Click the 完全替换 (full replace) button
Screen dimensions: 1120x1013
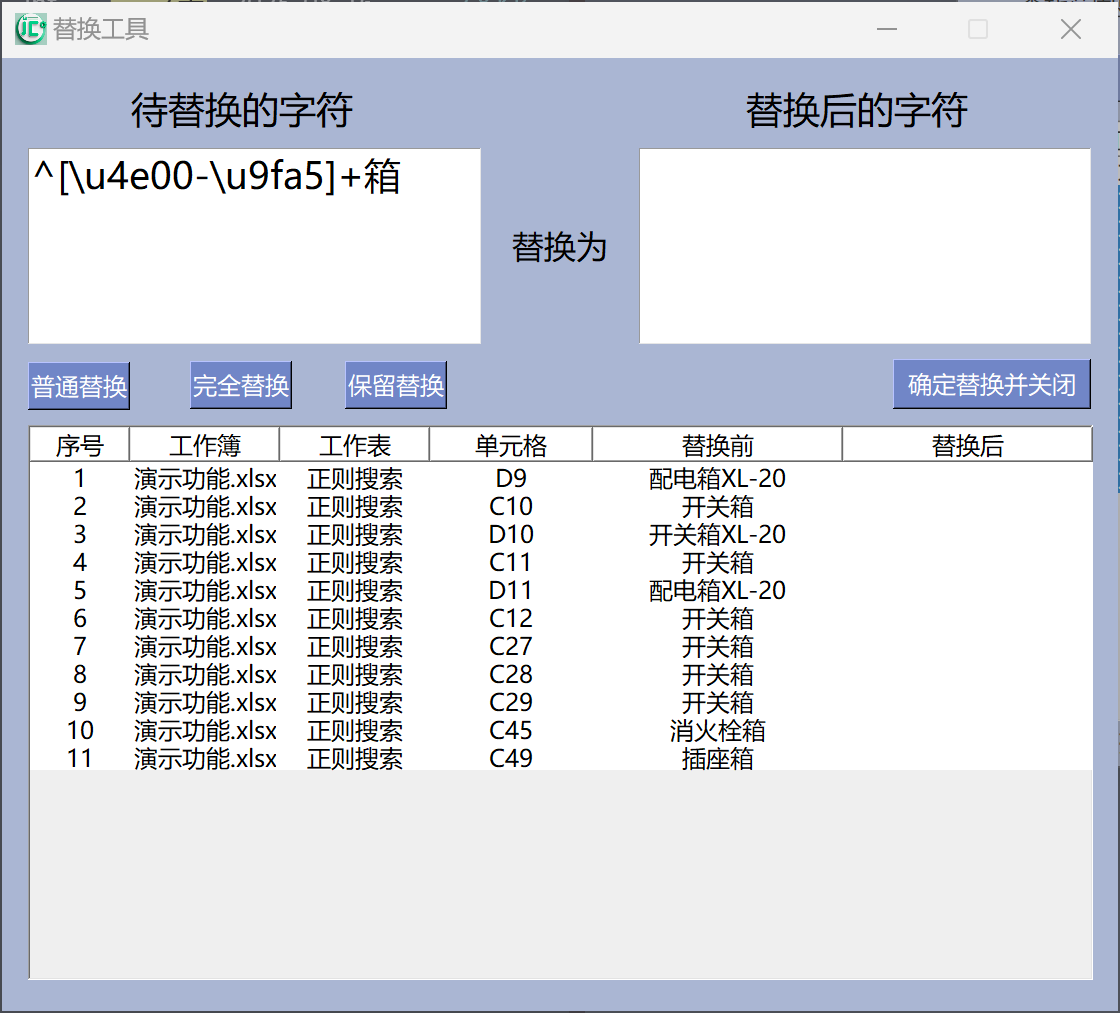tap(240, 385)
